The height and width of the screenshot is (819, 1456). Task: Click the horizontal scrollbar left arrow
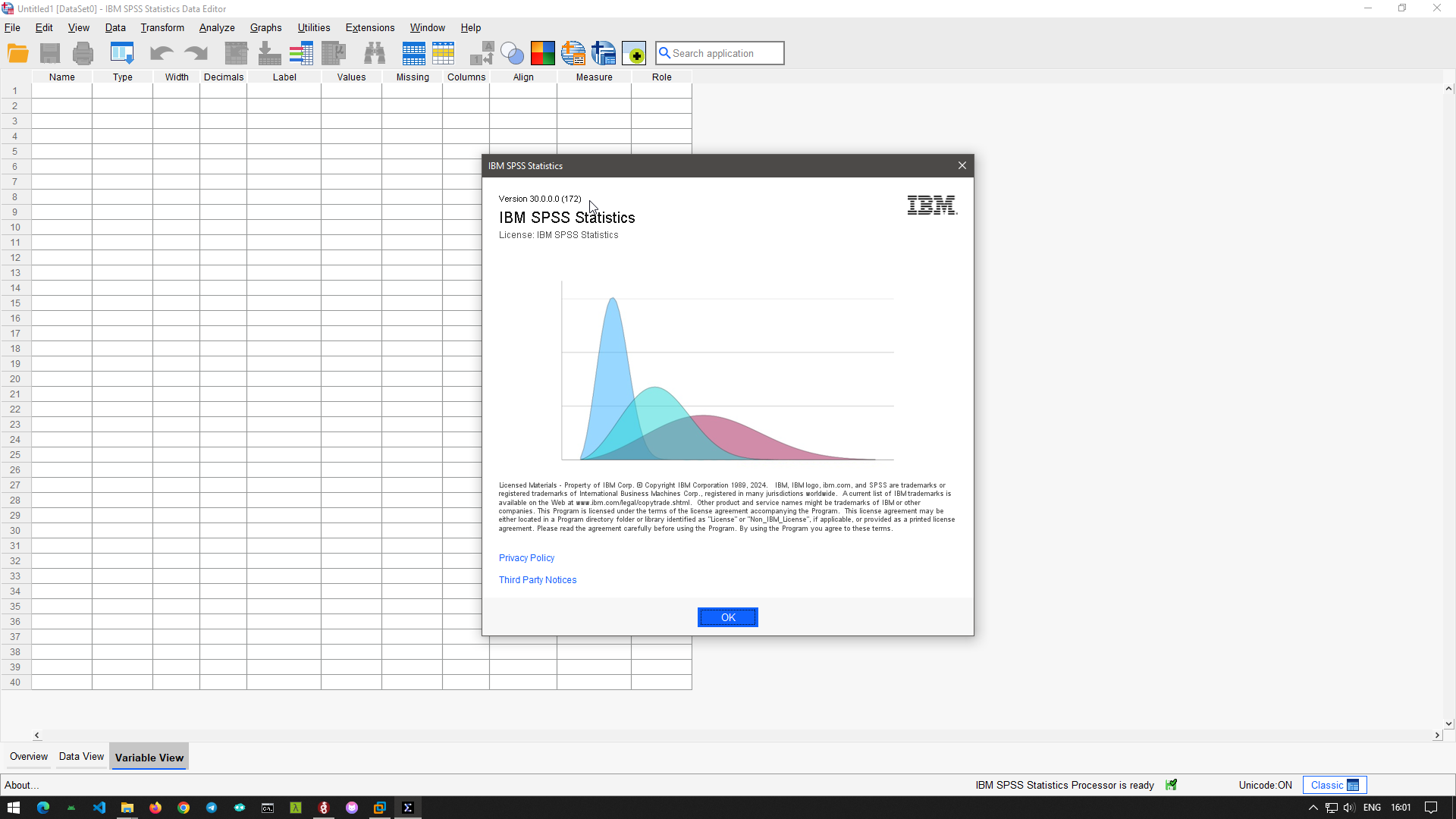[36, 735]
